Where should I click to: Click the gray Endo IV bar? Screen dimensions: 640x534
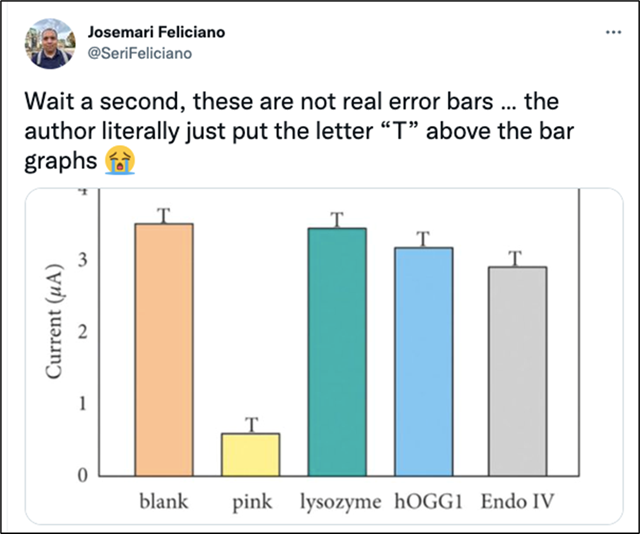(518, 372)
